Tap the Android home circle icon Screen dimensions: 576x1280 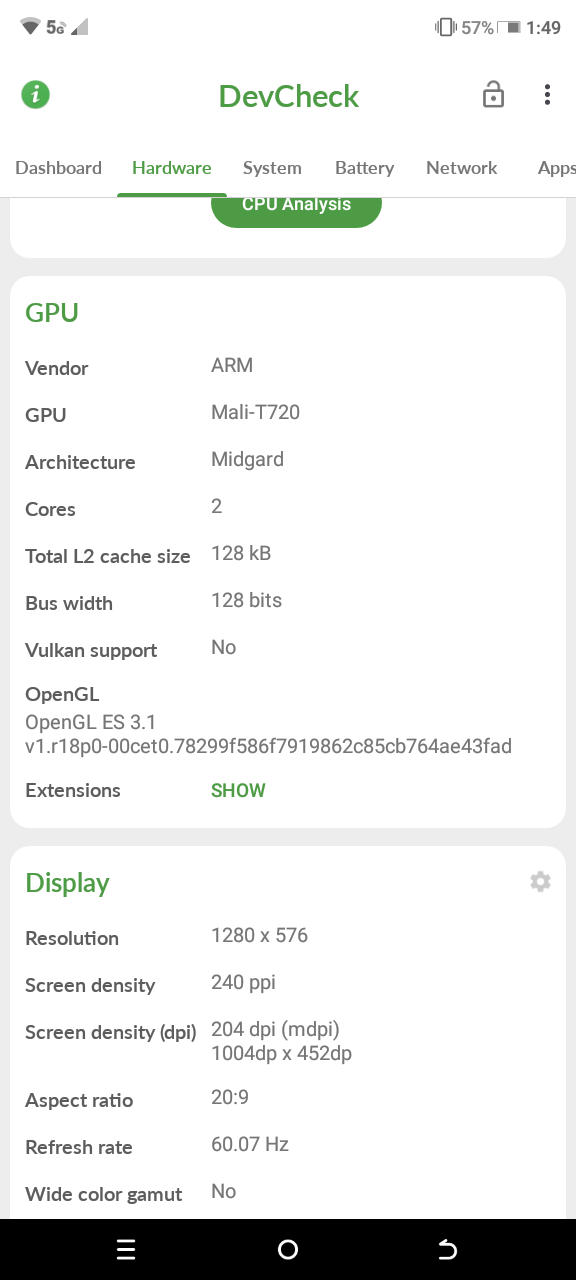point(288,1249)
